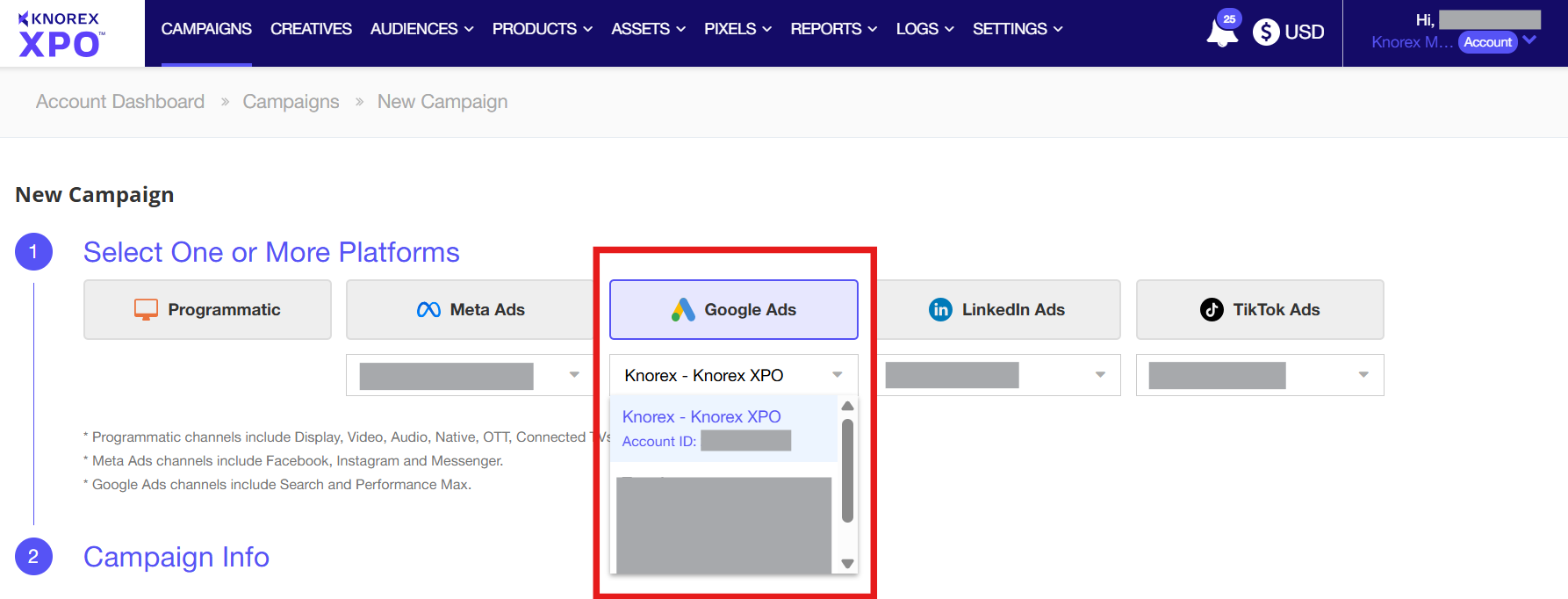Select the Meta Ads platform

click(471, 309)
